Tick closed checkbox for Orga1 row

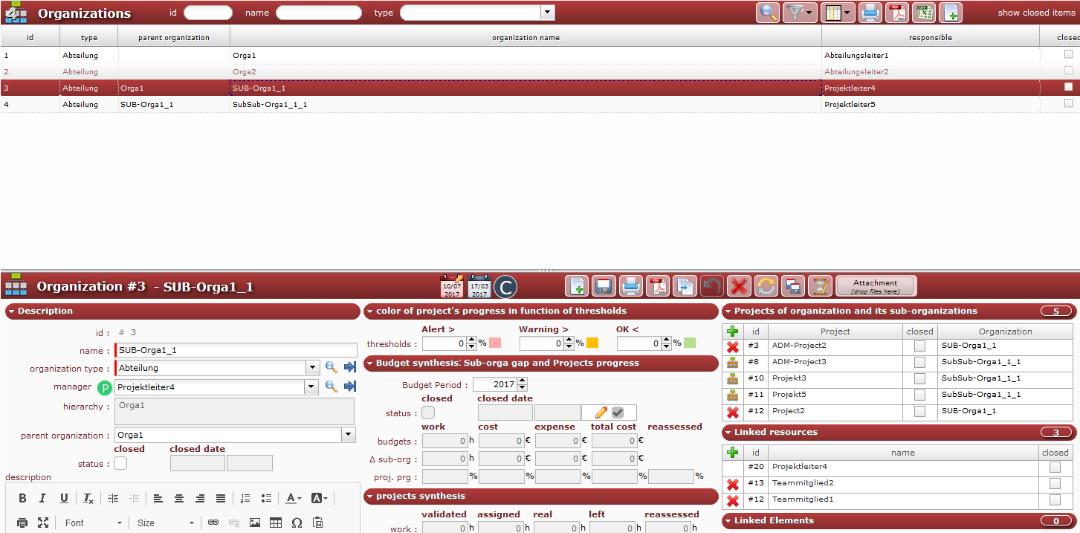[x=1068, y=55]
